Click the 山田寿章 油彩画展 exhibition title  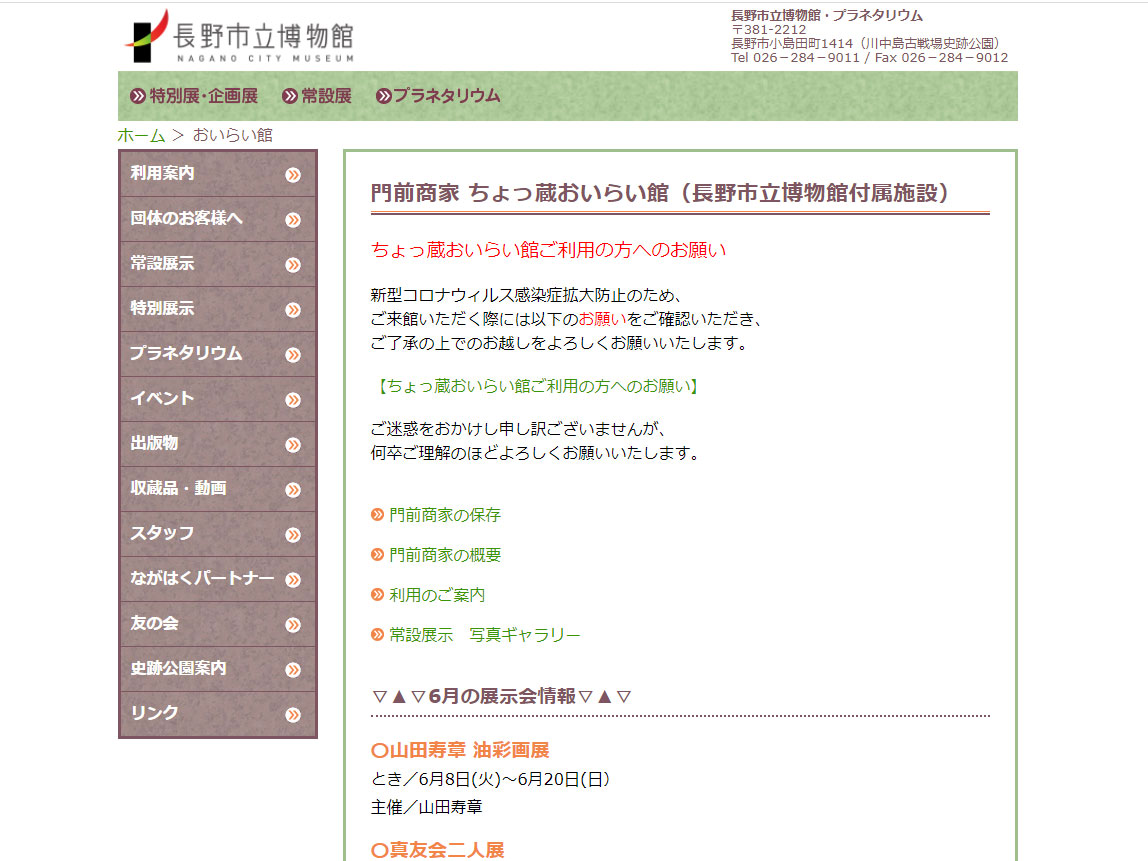(x=461, y=750)
